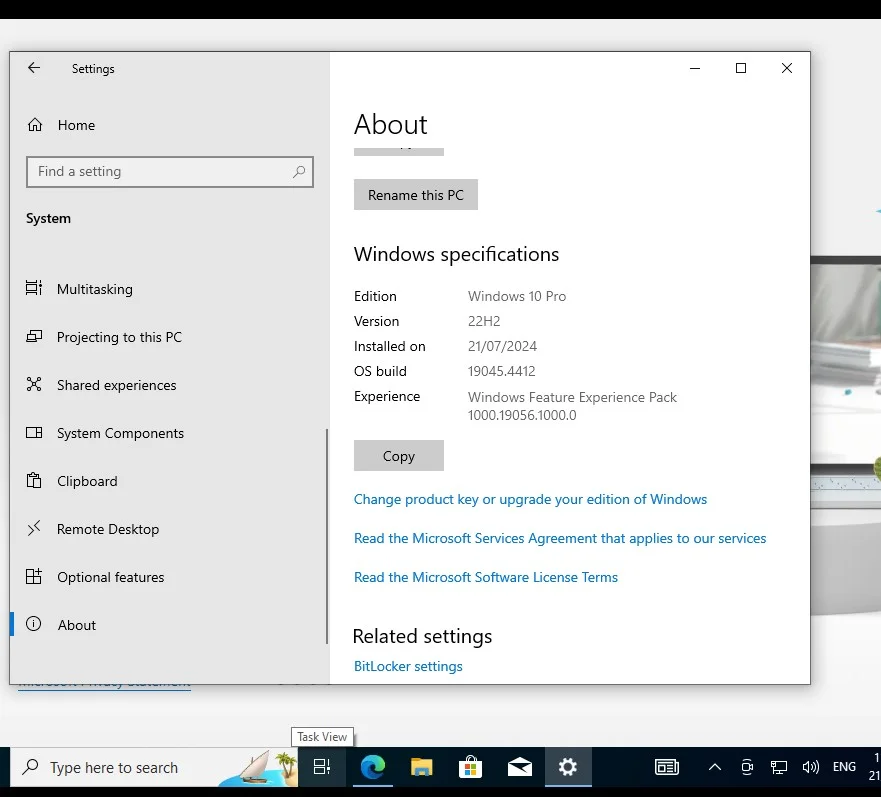This screenshot has width=881, height=797.
Task: Click the OS build value 19045.4412
Action: point(502,371)
